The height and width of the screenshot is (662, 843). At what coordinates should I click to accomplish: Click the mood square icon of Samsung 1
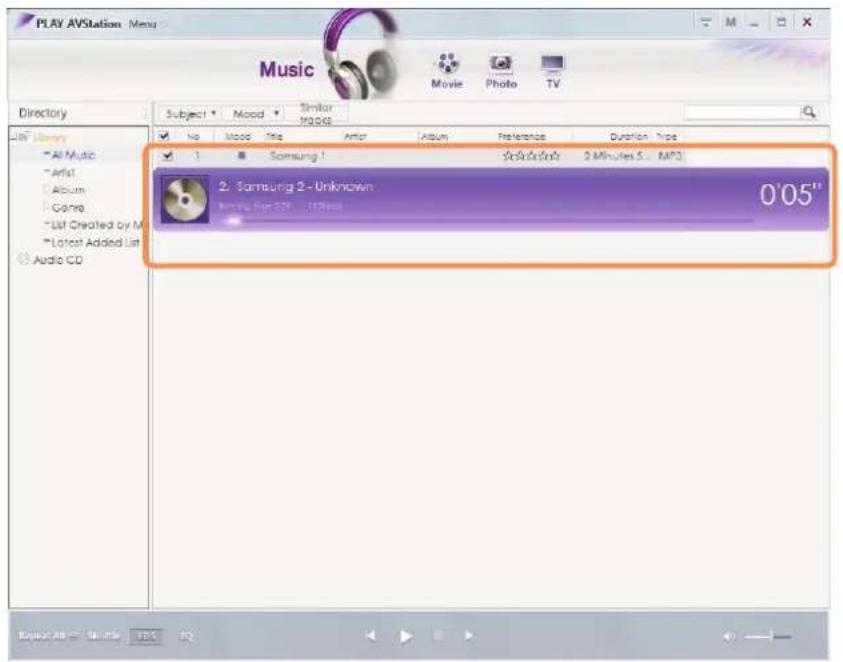click(241, 155)
